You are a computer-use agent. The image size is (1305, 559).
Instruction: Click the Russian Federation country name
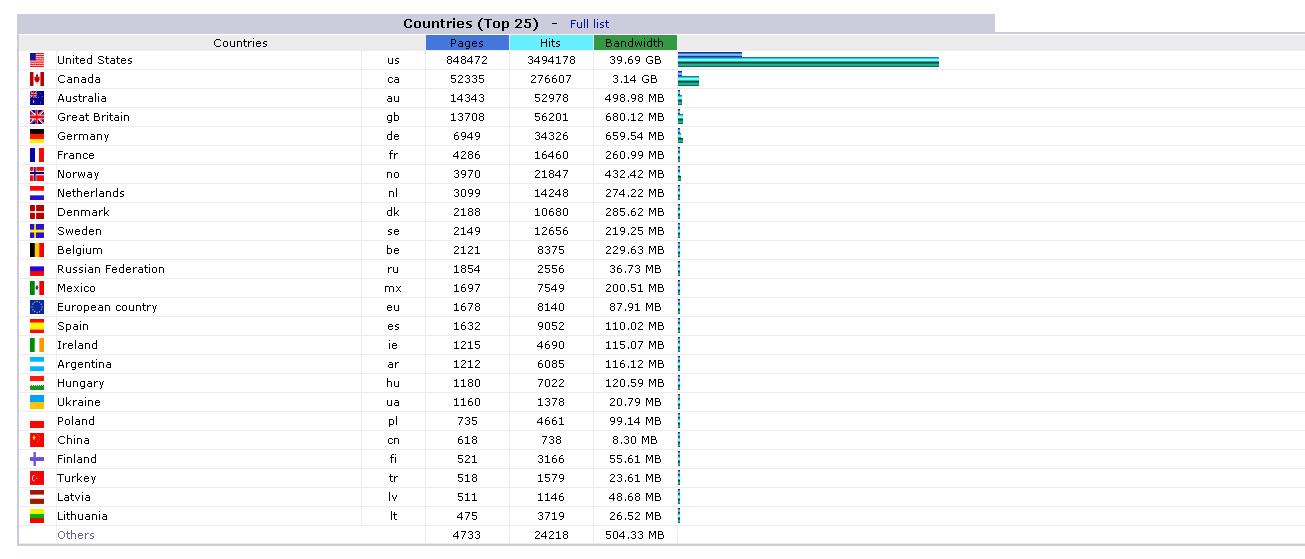(x=111, y=269)
